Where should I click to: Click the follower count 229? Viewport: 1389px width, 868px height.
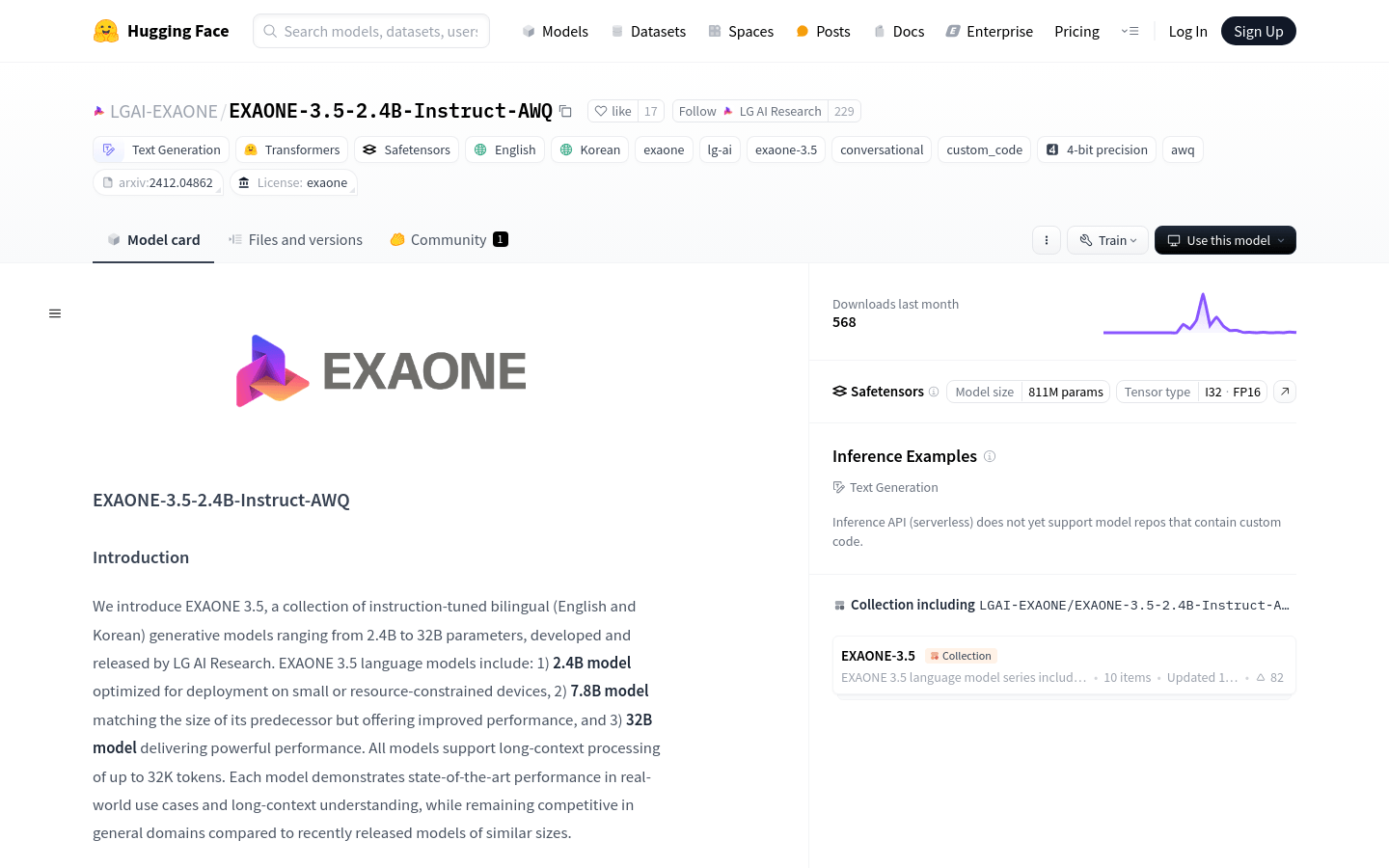tap(844, 111)
